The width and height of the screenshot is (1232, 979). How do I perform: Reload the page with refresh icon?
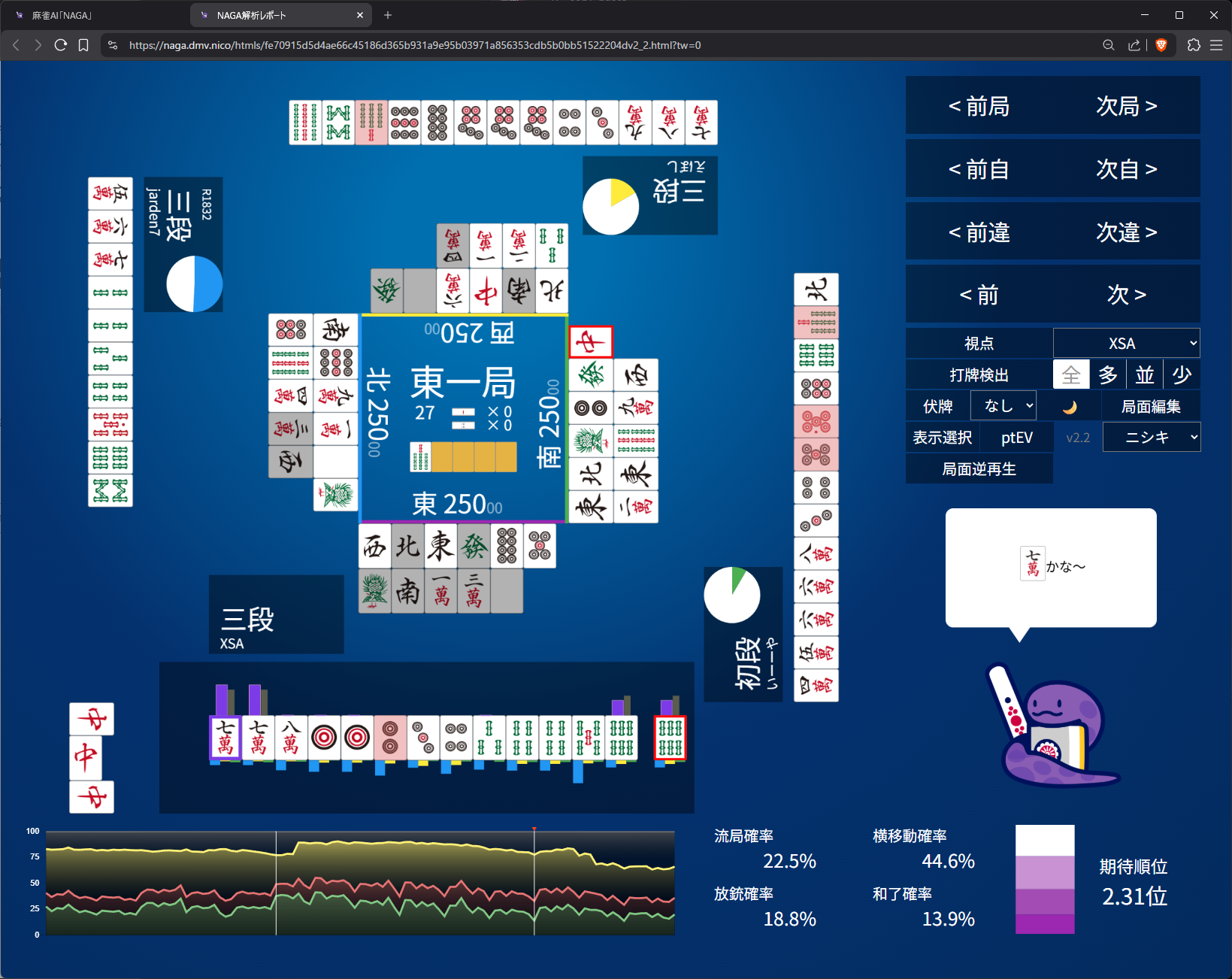[61, 45]
